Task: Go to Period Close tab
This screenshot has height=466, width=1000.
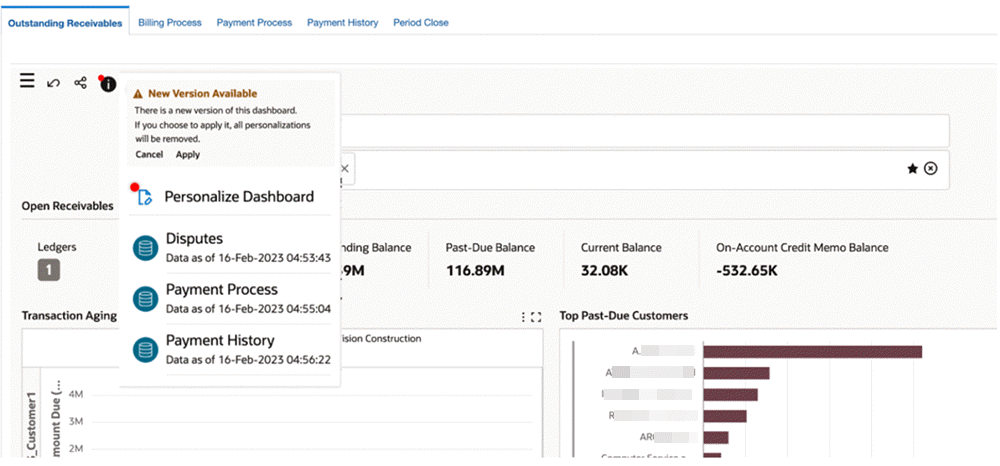Action: (x=421, y=23)
